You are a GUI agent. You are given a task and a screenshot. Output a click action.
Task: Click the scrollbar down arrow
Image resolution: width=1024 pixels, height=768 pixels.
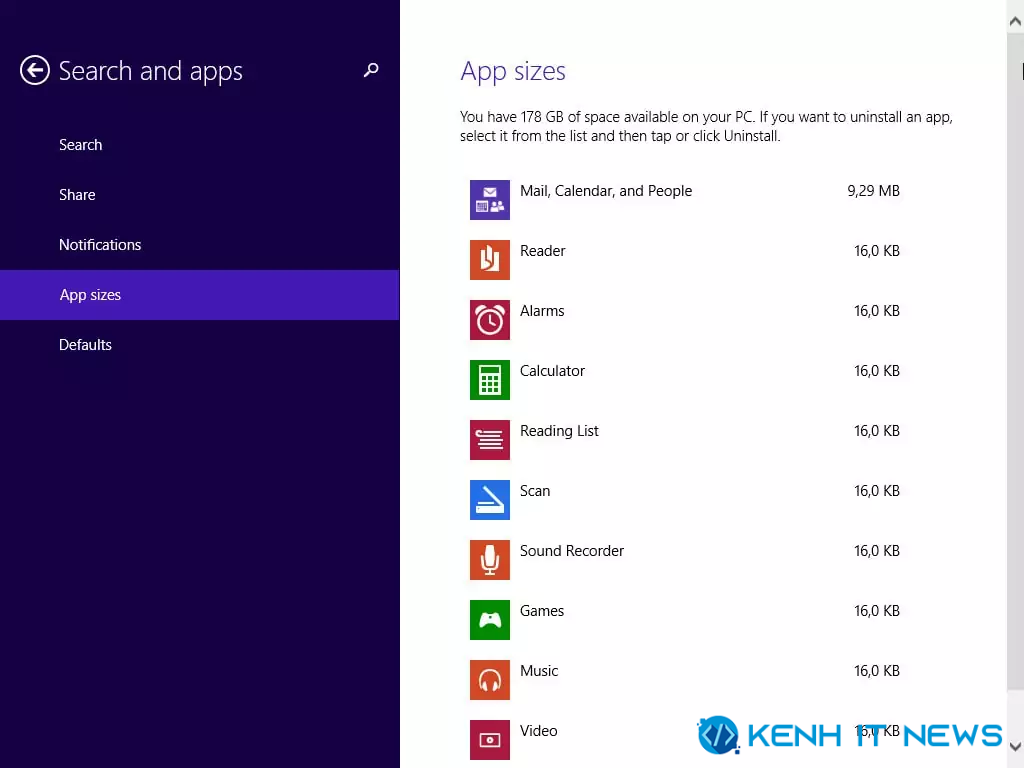point(1016,746)
